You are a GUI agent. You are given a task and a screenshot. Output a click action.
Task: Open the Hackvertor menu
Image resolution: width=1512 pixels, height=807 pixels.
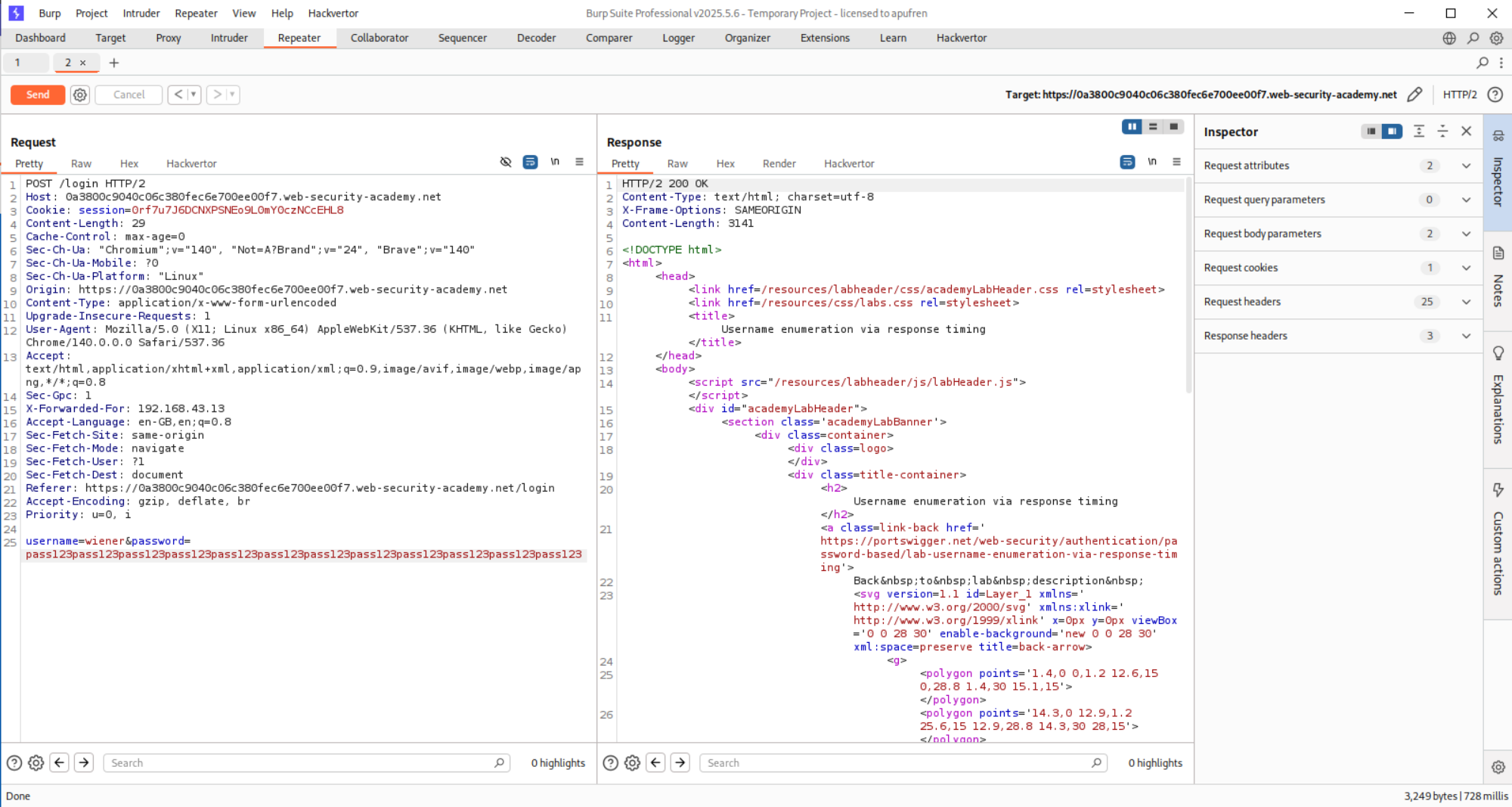pos(333,13)
